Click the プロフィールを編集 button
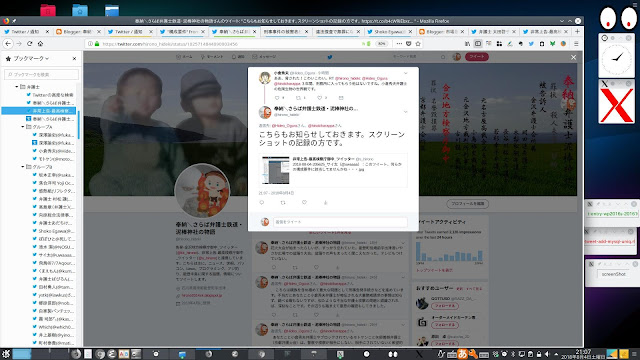 click(x=468, y=204)
